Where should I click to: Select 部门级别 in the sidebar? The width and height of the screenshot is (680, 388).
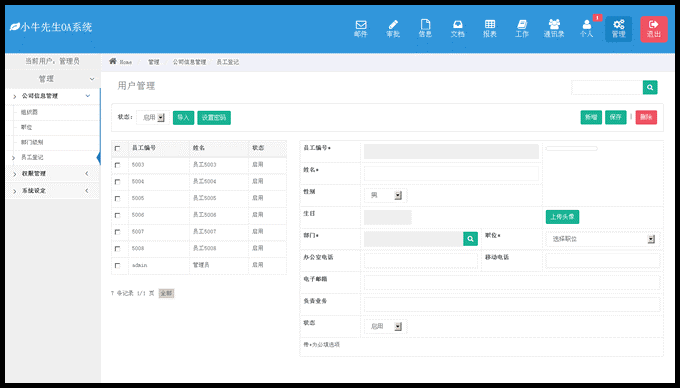pos(32,142)
